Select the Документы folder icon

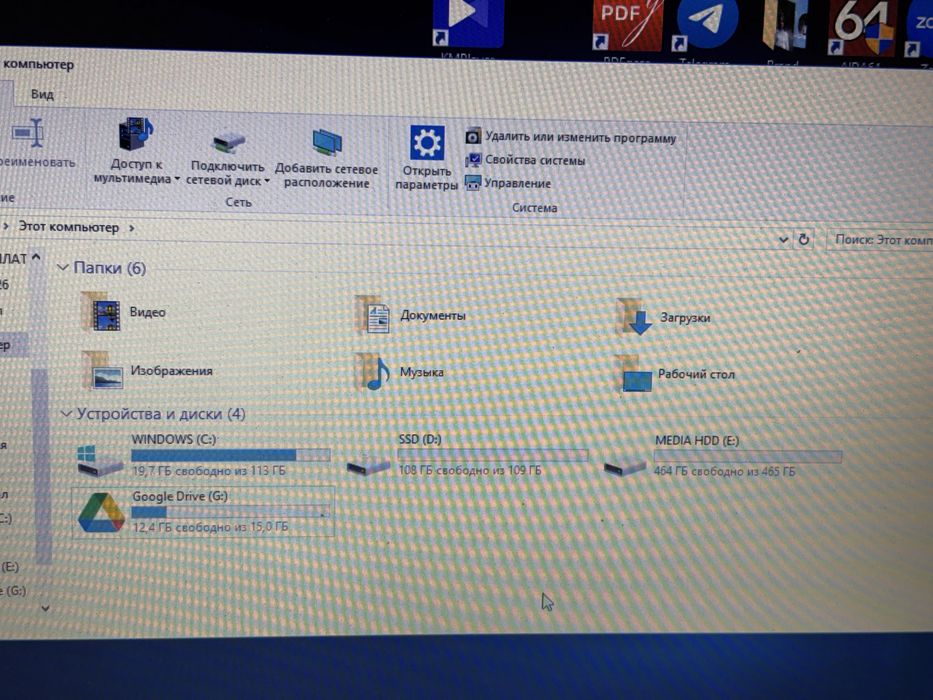[374, 315]
